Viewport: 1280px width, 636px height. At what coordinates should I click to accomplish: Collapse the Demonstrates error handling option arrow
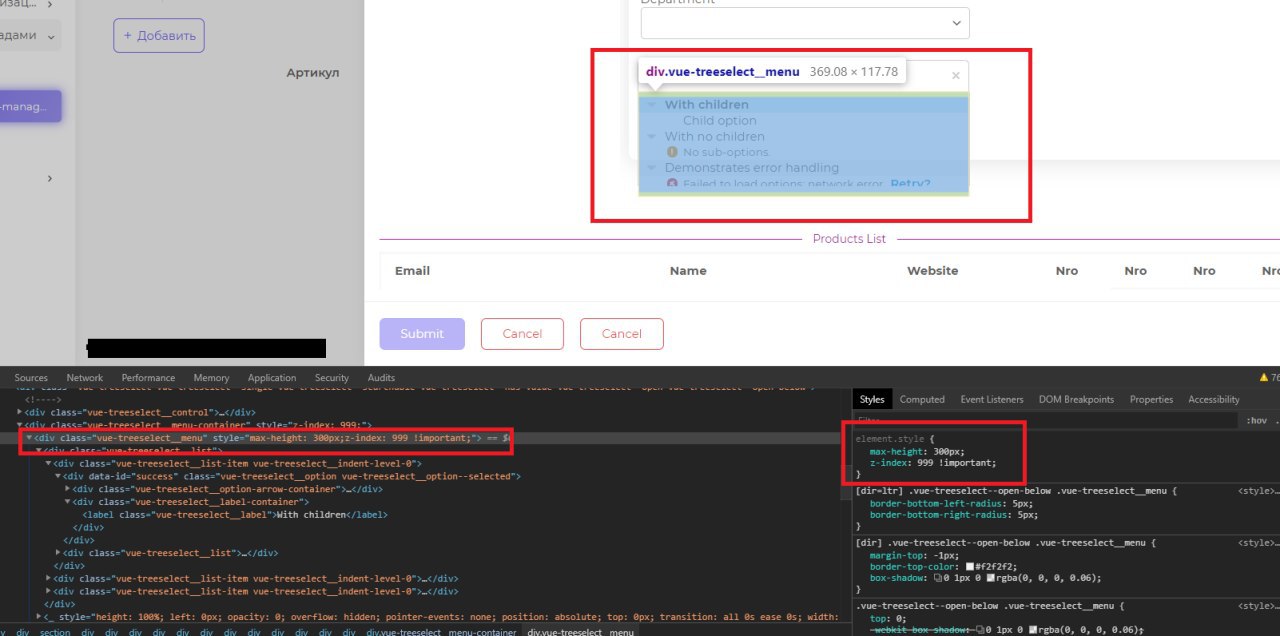(x=652, y=168)
